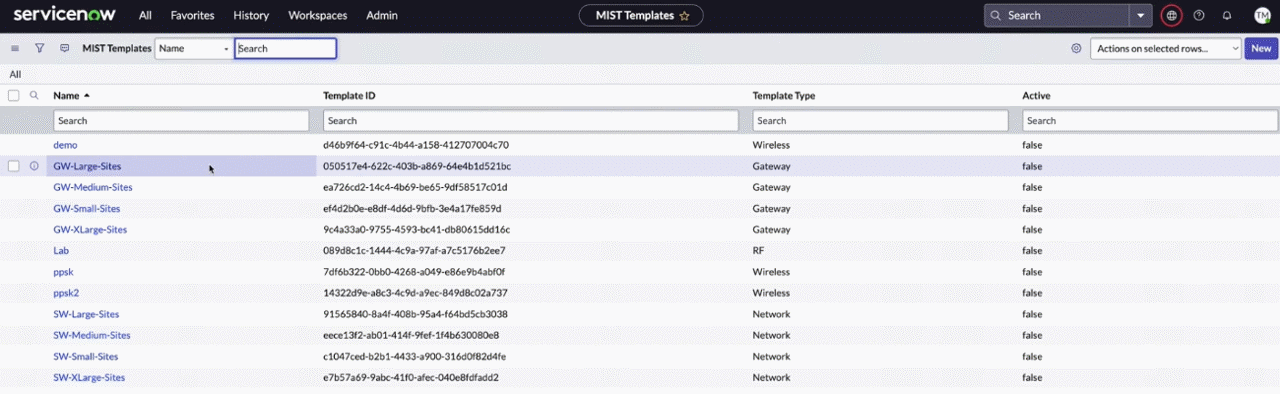The height and width of the screenshot is (394, 1280).
Task: Open the Lab template record
Action: click(61, 250)
